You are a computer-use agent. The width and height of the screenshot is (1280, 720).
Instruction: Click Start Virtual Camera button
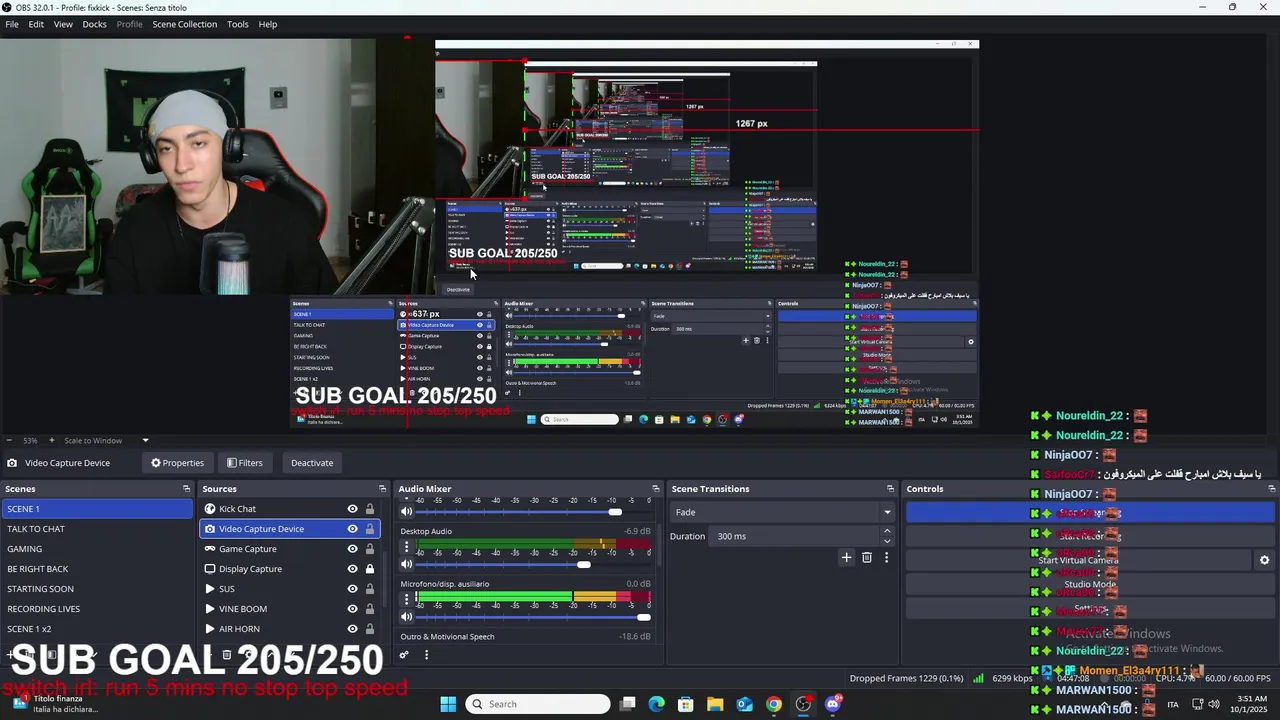coord(1078,560)
